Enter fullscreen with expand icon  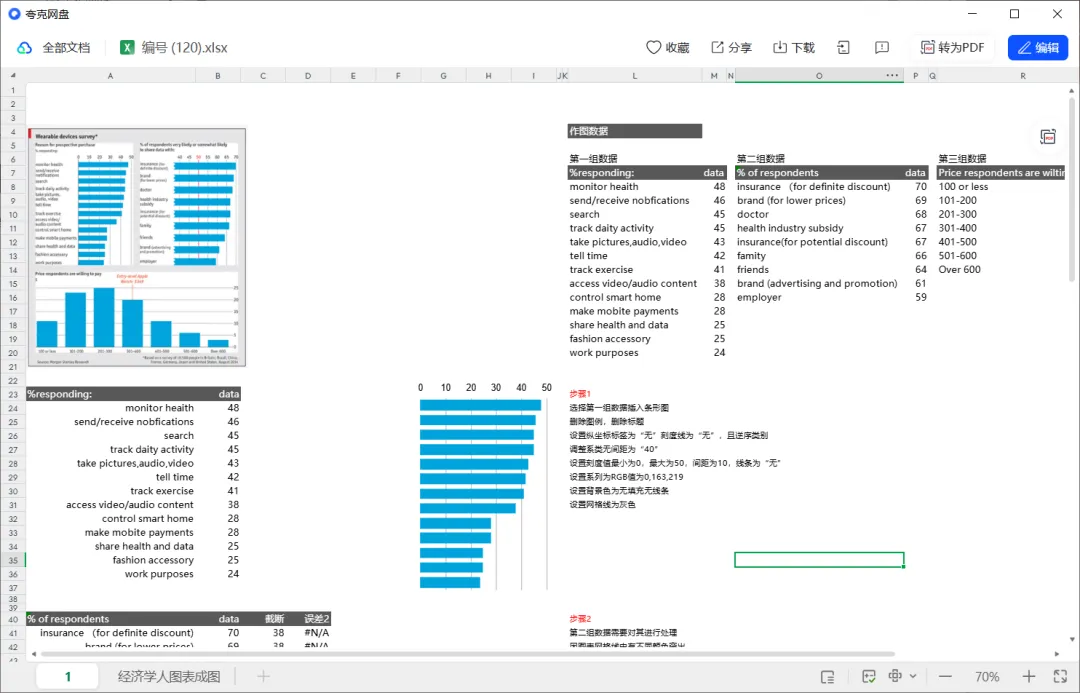click(1060, 676)
